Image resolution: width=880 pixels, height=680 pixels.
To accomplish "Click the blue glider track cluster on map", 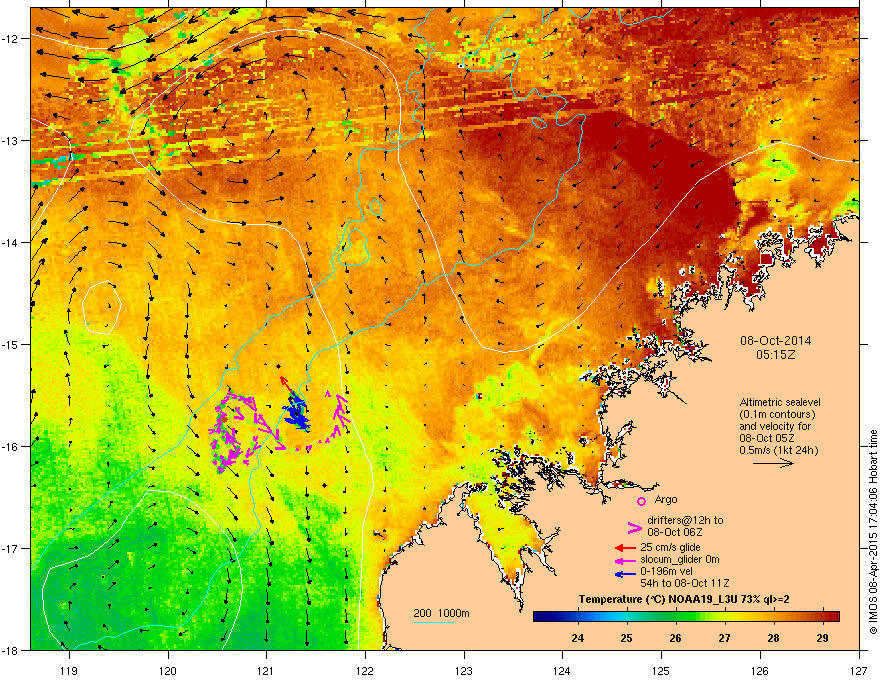I will 297,413.
